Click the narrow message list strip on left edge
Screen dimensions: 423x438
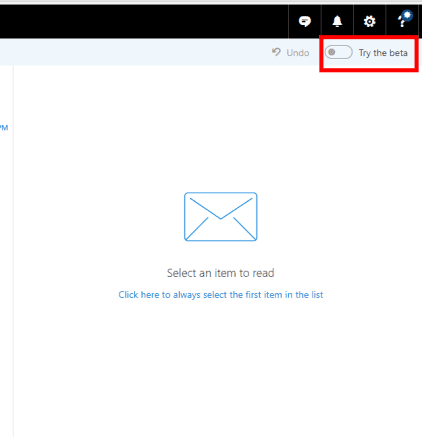coord(6,251)
